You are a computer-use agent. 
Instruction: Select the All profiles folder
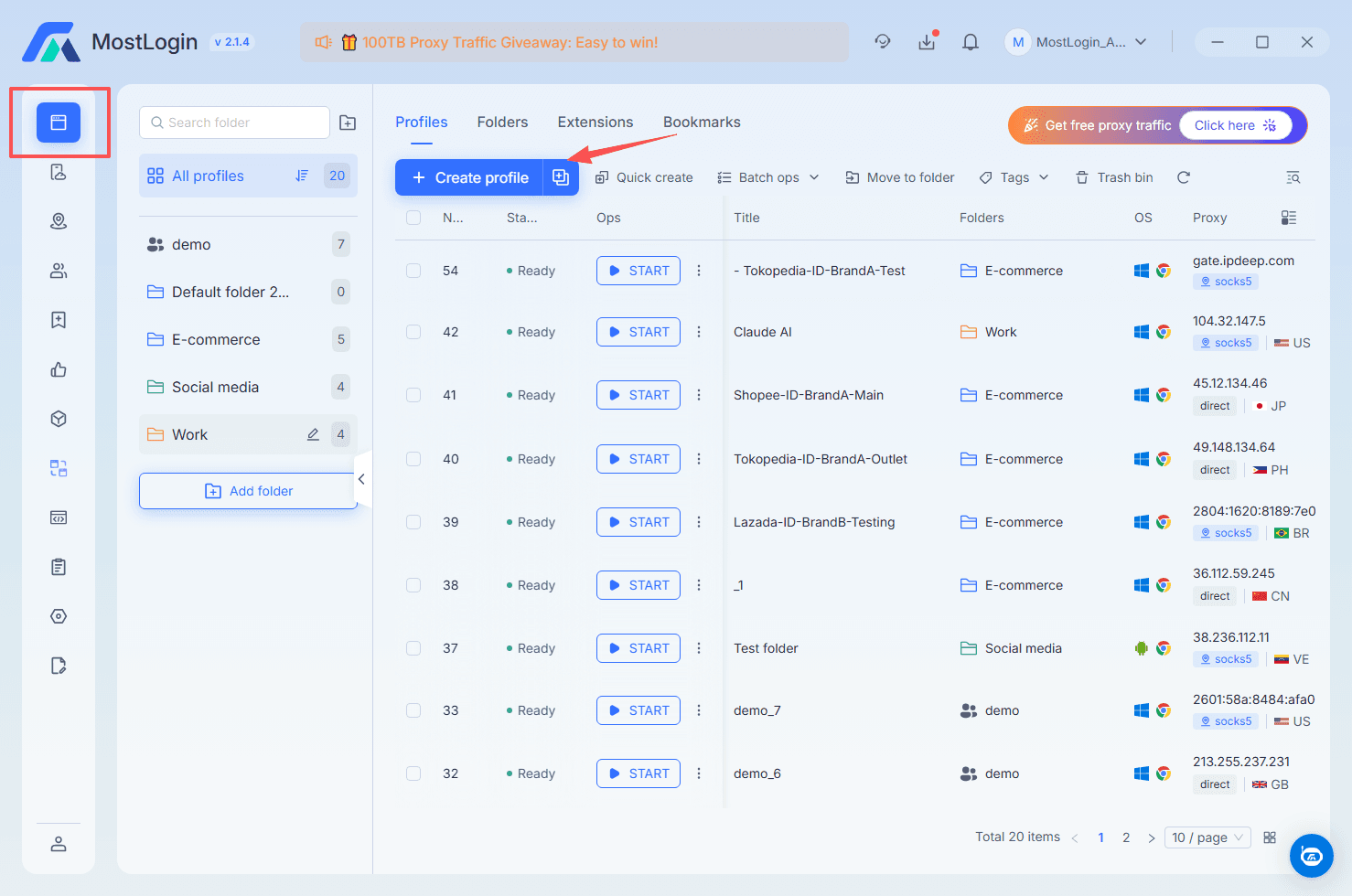[x=248, y=176]
